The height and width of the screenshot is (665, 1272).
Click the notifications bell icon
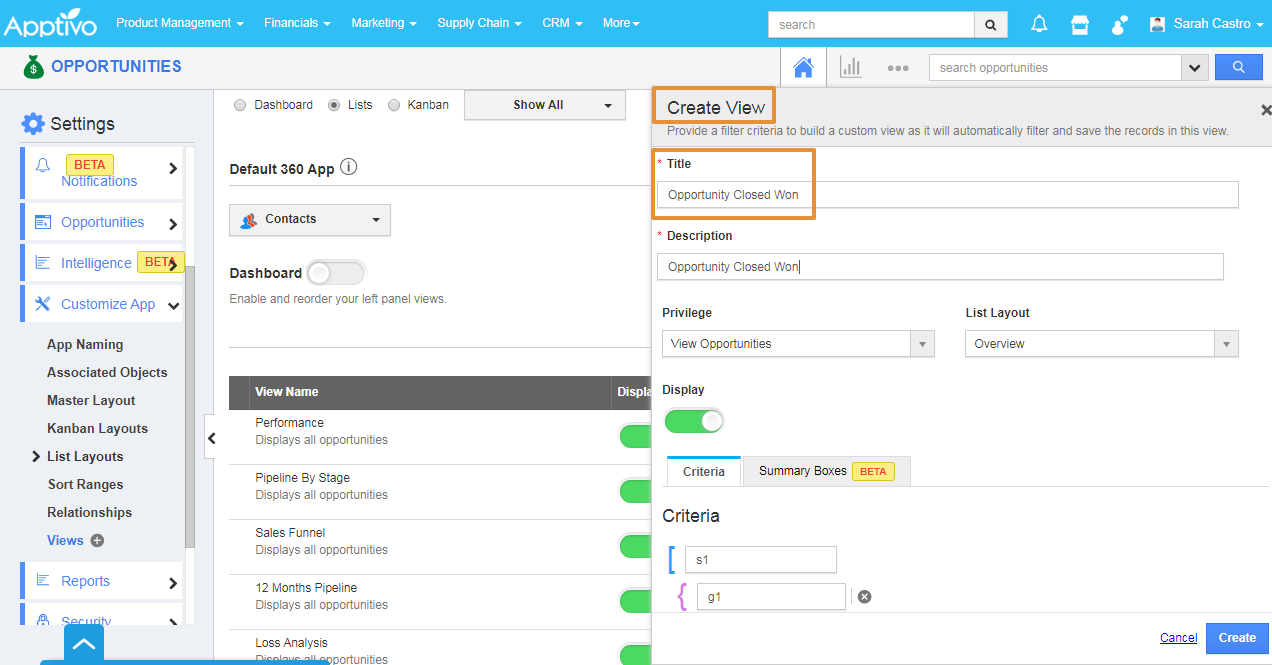click(x=1039, y=24)
